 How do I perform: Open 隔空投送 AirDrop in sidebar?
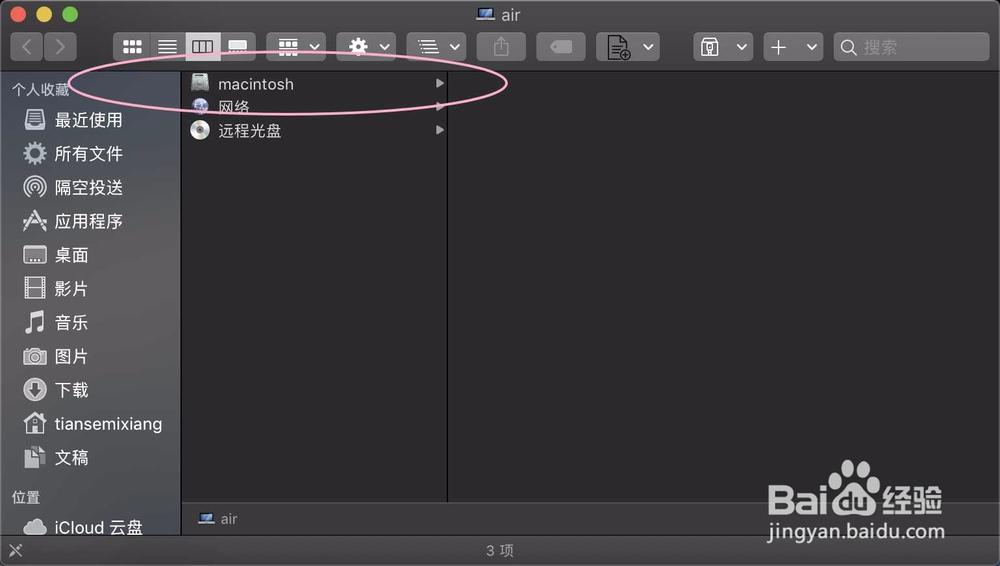pos(91,188)
